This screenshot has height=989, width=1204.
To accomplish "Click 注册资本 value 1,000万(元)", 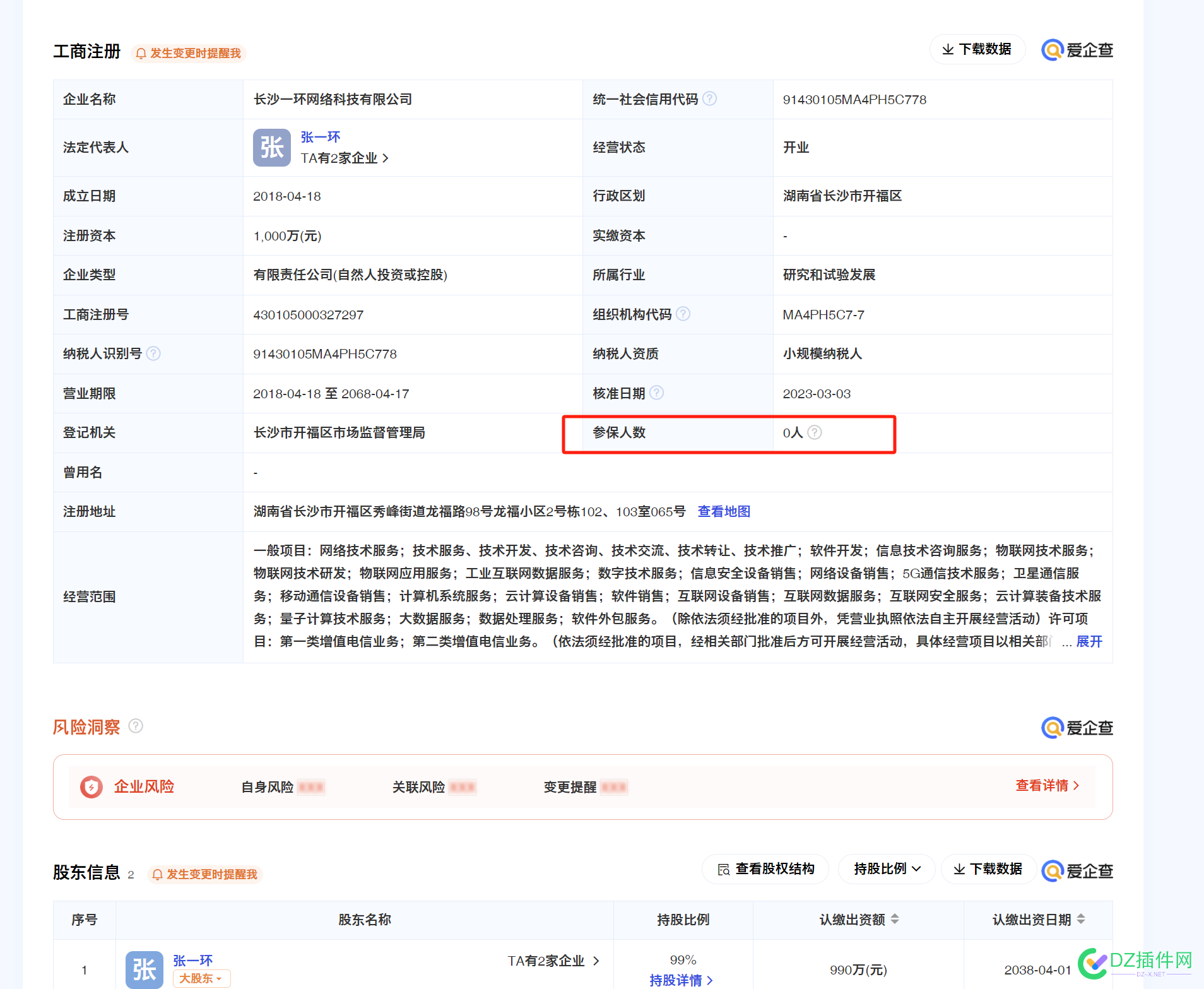I will pos(287,236).
